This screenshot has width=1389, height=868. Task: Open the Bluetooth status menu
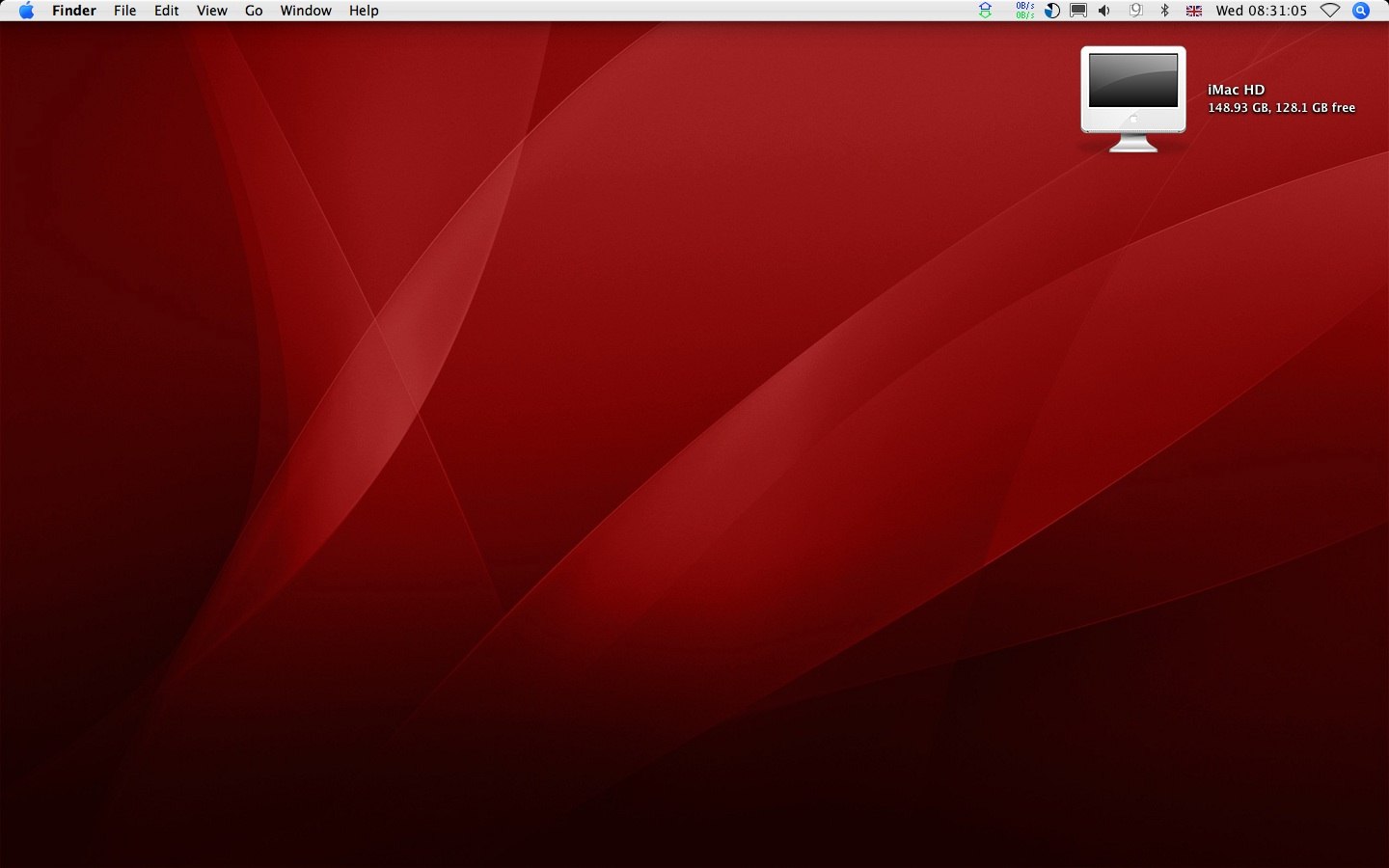[x=1164, y=11]
